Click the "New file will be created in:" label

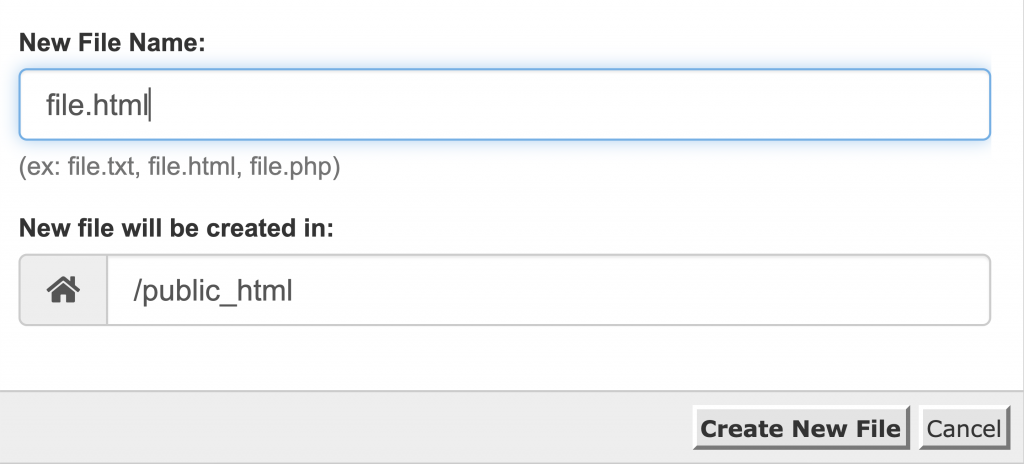click(x=176, y=228)
